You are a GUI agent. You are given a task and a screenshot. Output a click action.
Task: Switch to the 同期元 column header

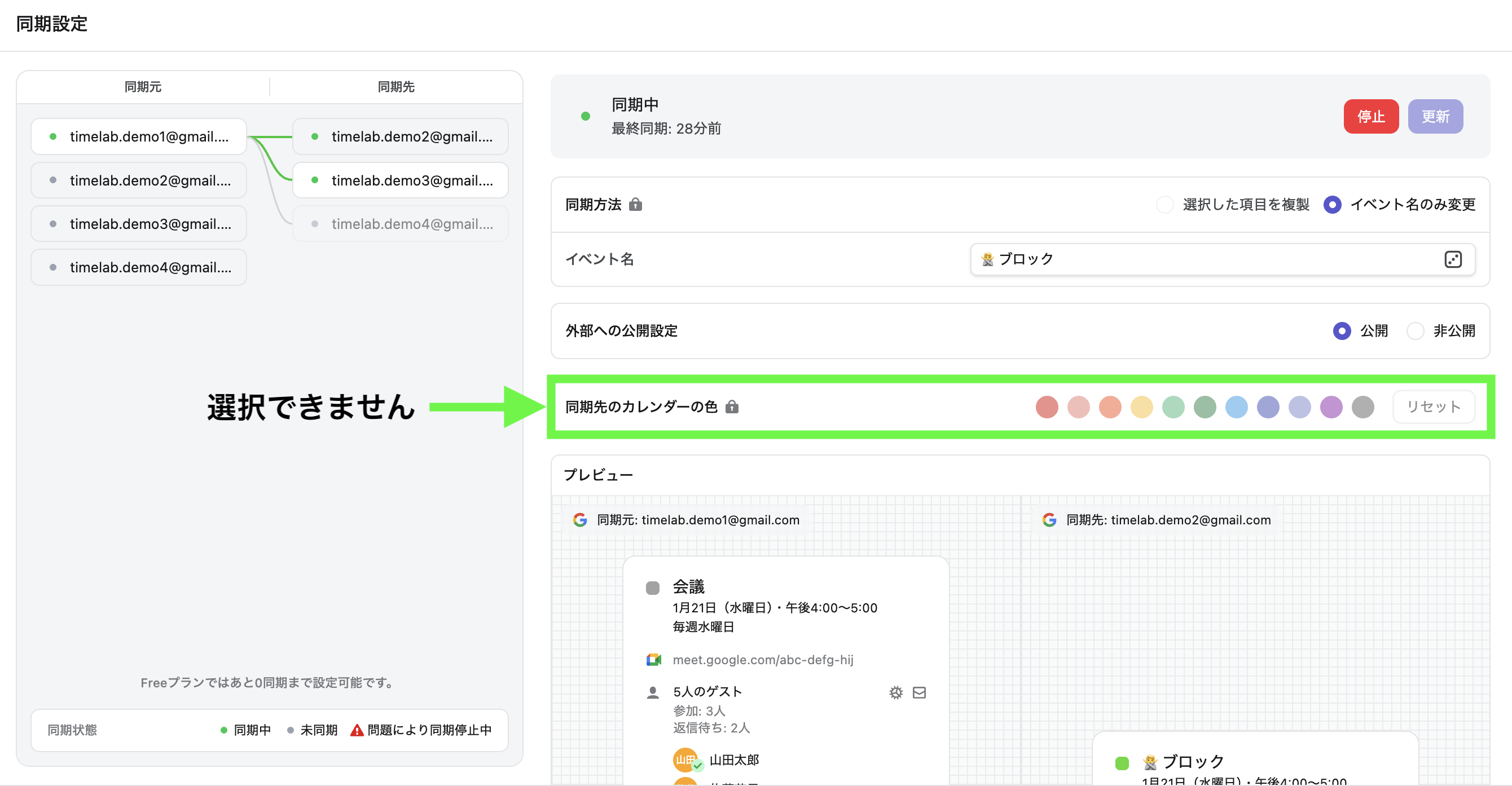(143, 87)
